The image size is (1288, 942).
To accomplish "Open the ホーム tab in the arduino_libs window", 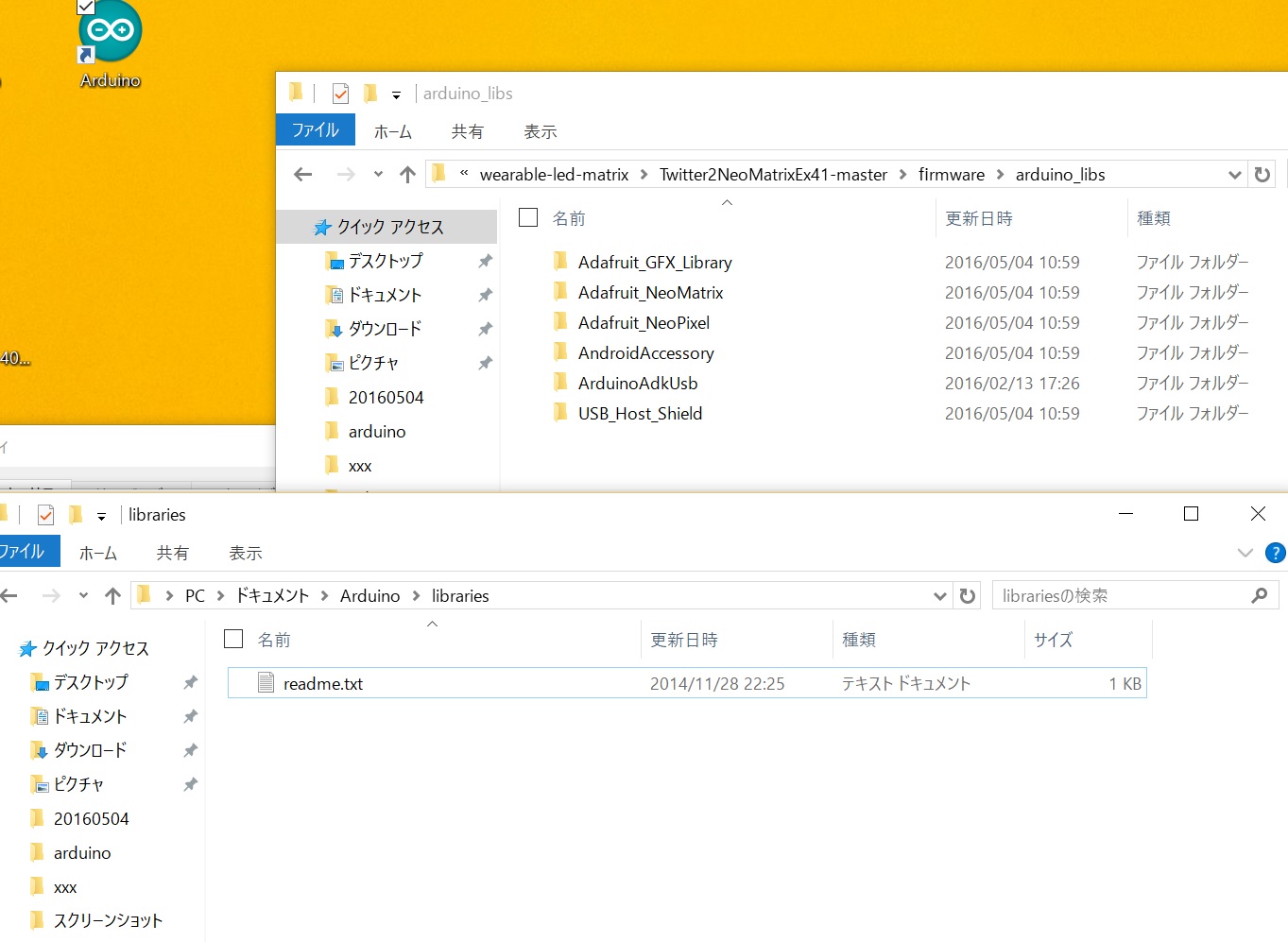I will click(392, 131).
